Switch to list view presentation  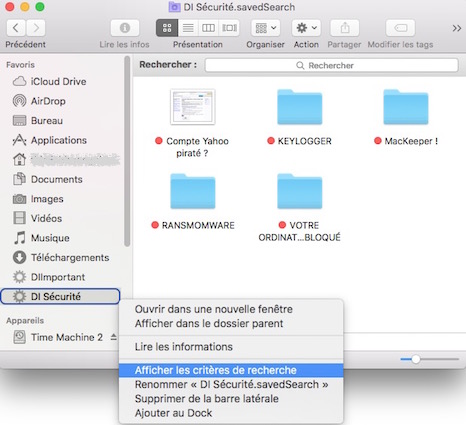[x=188, y=28]
